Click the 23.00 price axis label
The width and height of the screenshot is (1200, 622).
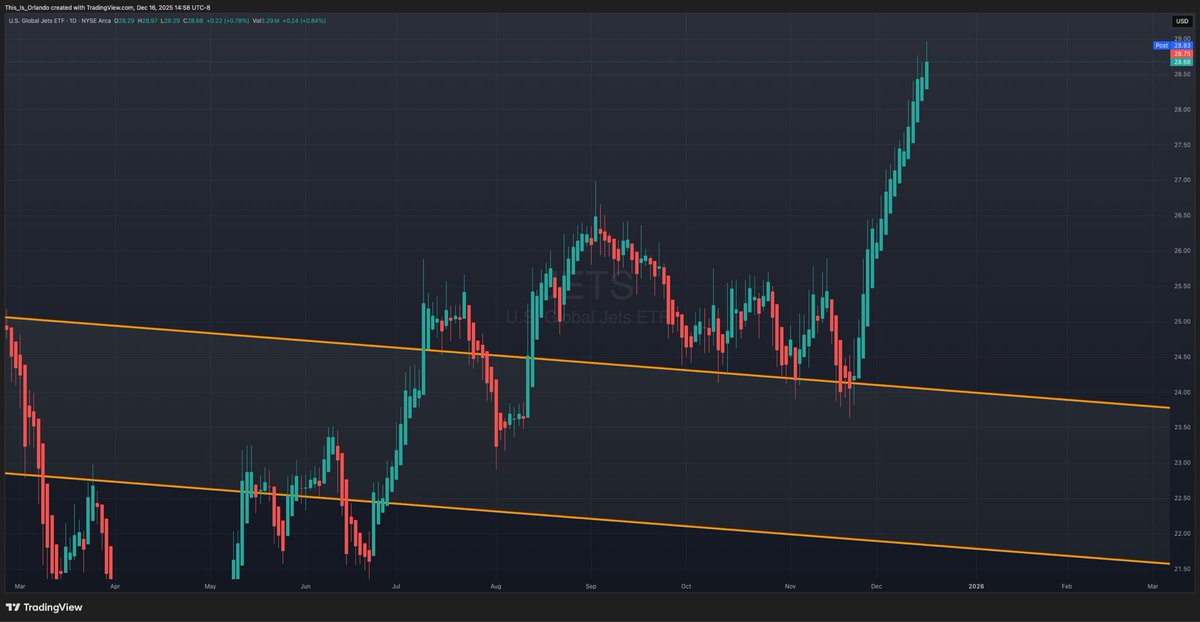pyautogui.click(x=1182, y=463)
